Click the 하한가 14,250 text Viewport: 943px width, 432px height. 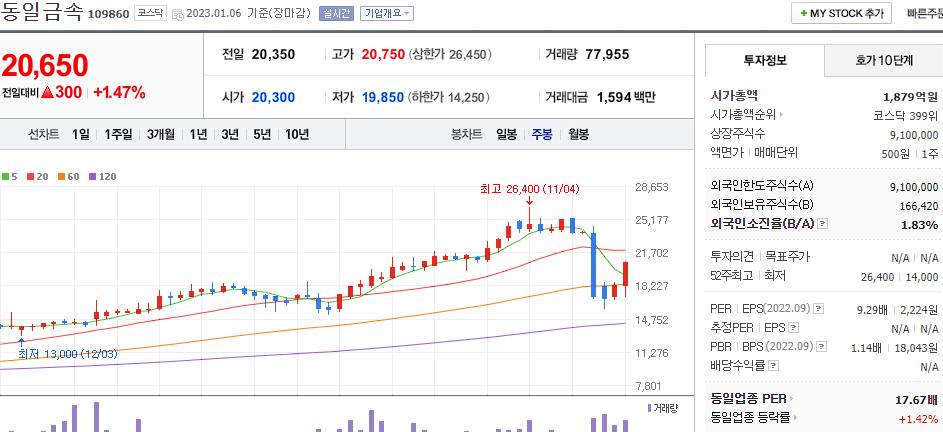(449, 97)
